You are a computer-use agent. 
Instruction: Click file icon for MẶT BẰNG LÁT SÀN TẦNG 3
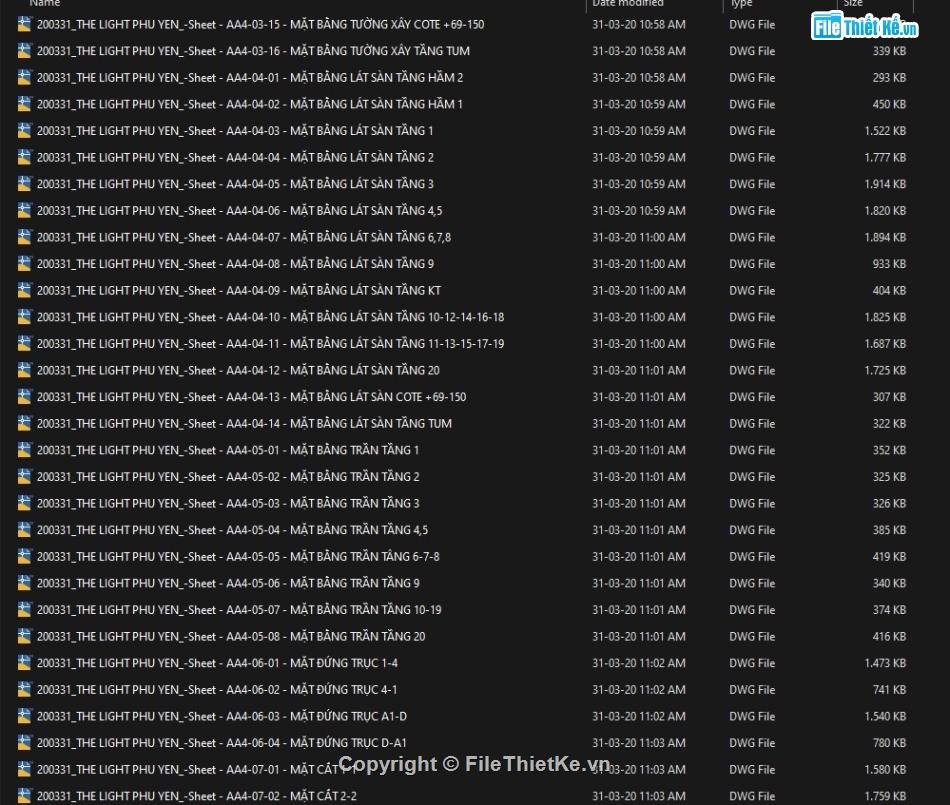24,184
